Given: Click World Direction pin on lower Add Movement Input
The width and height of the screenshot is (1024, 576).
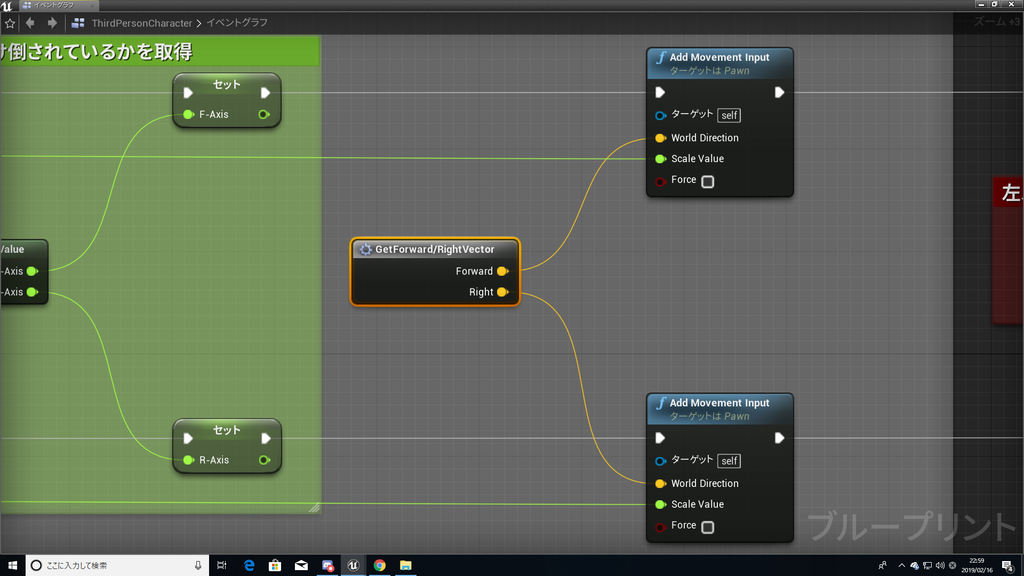Looking at the screenshot, I should 660,483.
